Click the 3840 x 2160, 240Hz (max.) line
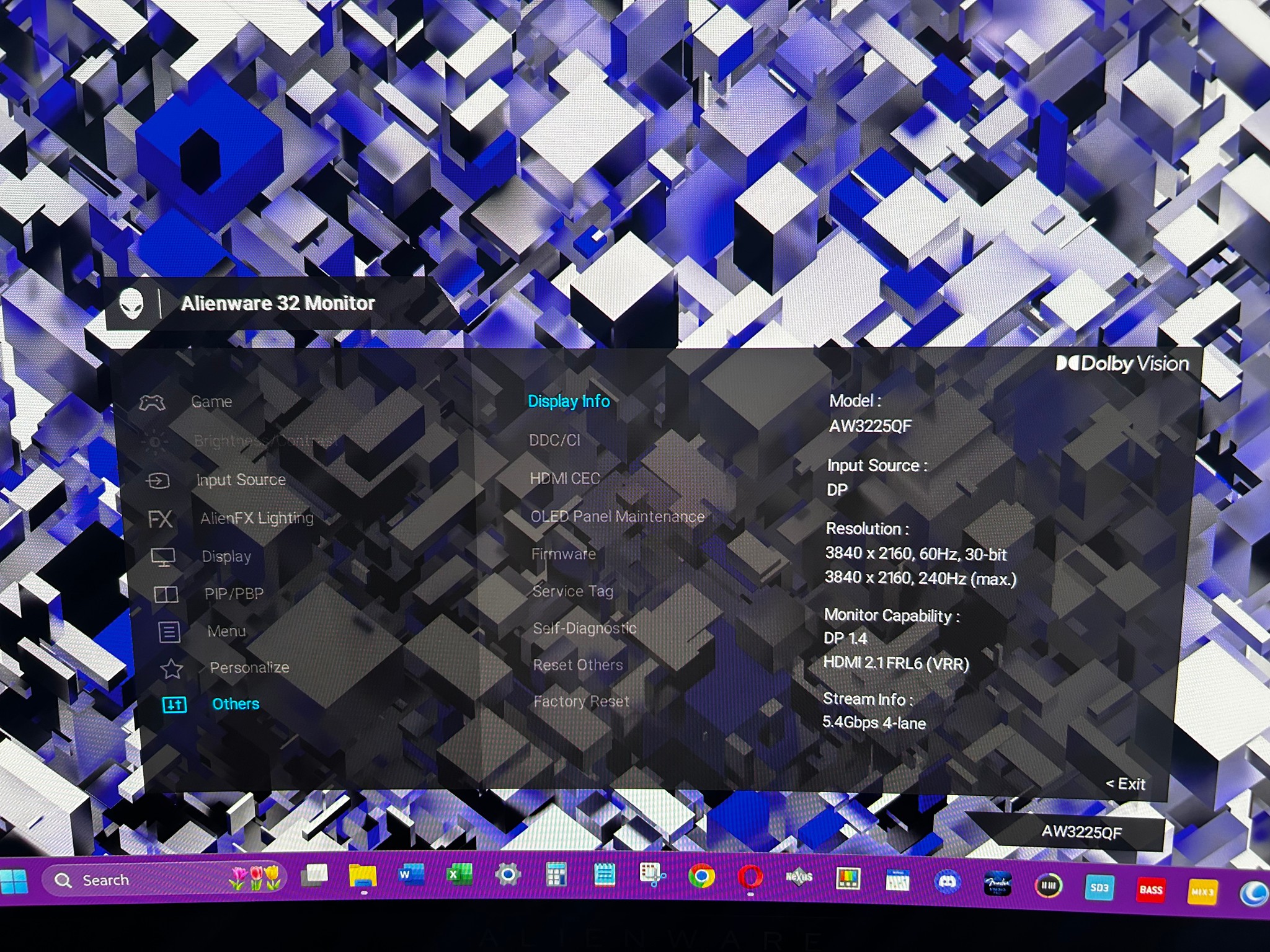The image size is (1270, 952). click(920, 578)
